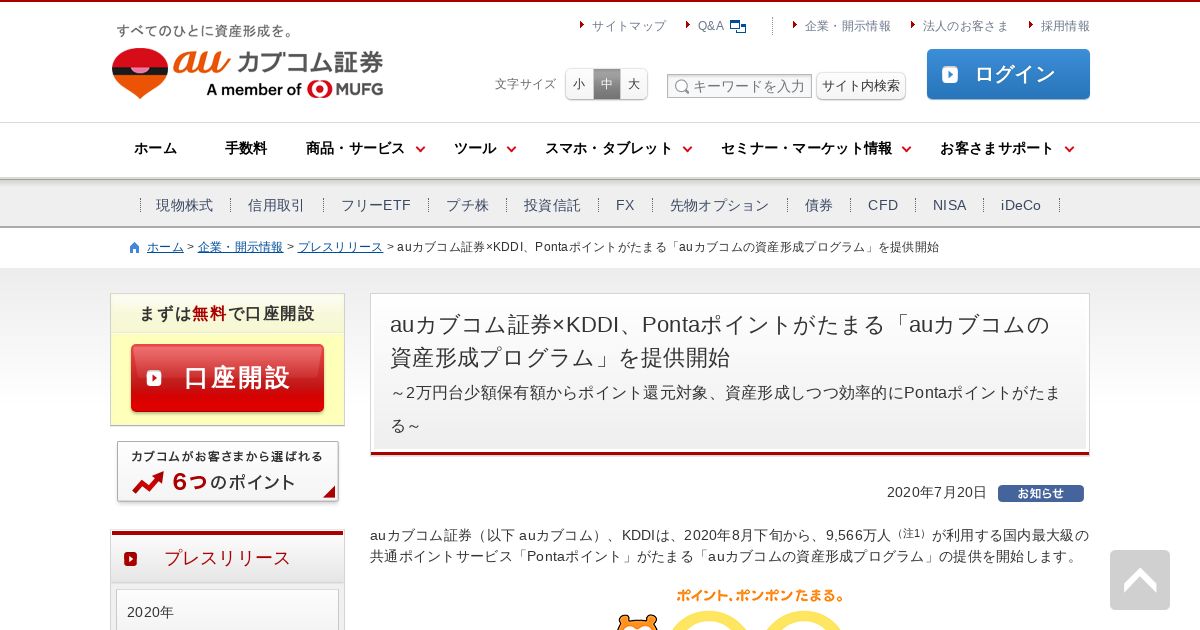This screenshot has height=630, width=1200.
Task: Open the 商品・サービス menu item
Action: 355,149
